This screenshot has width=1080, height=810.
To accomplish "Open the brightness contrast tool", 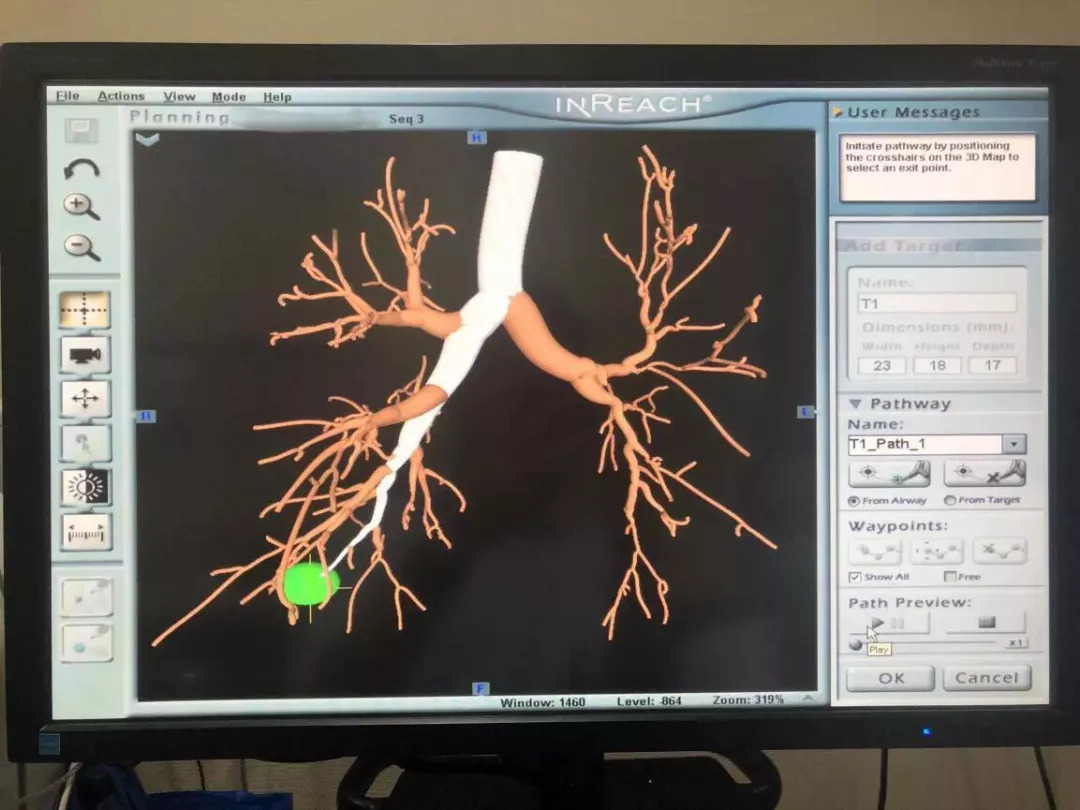I will pos(85,487).
